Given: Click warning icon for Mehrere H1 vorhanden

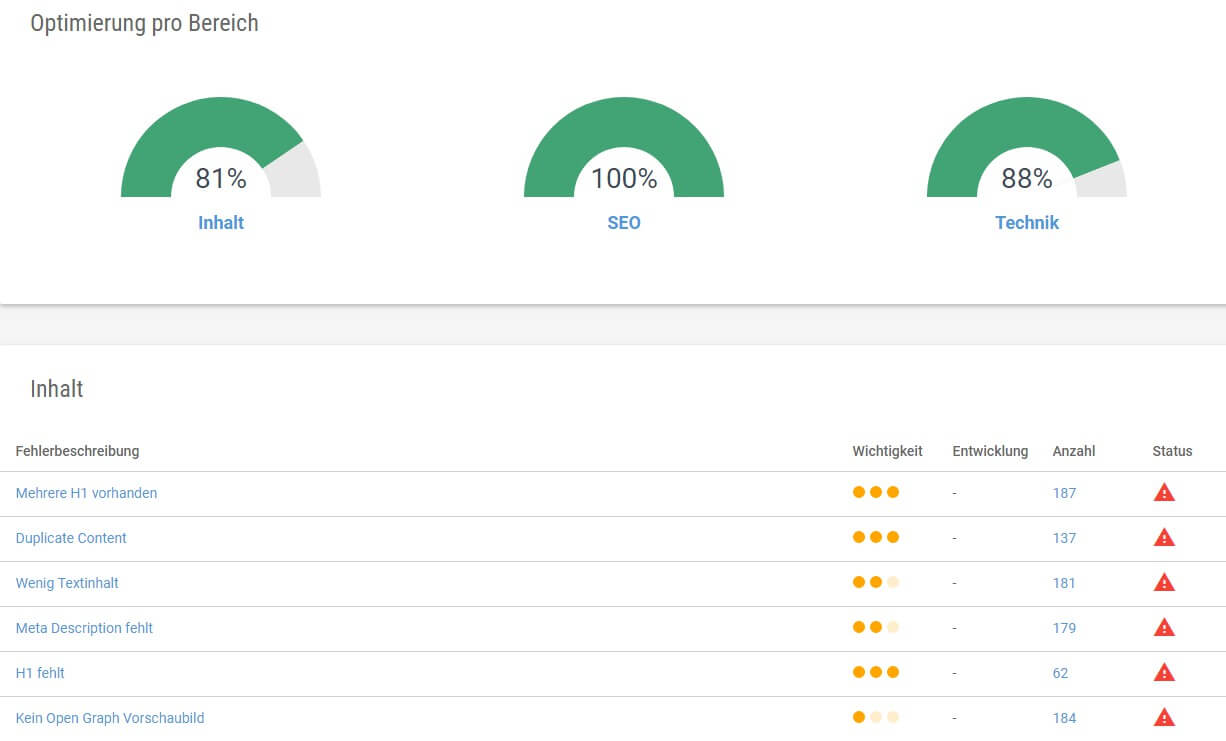Looking at the screenshot, I should [x=1164, y=492].
